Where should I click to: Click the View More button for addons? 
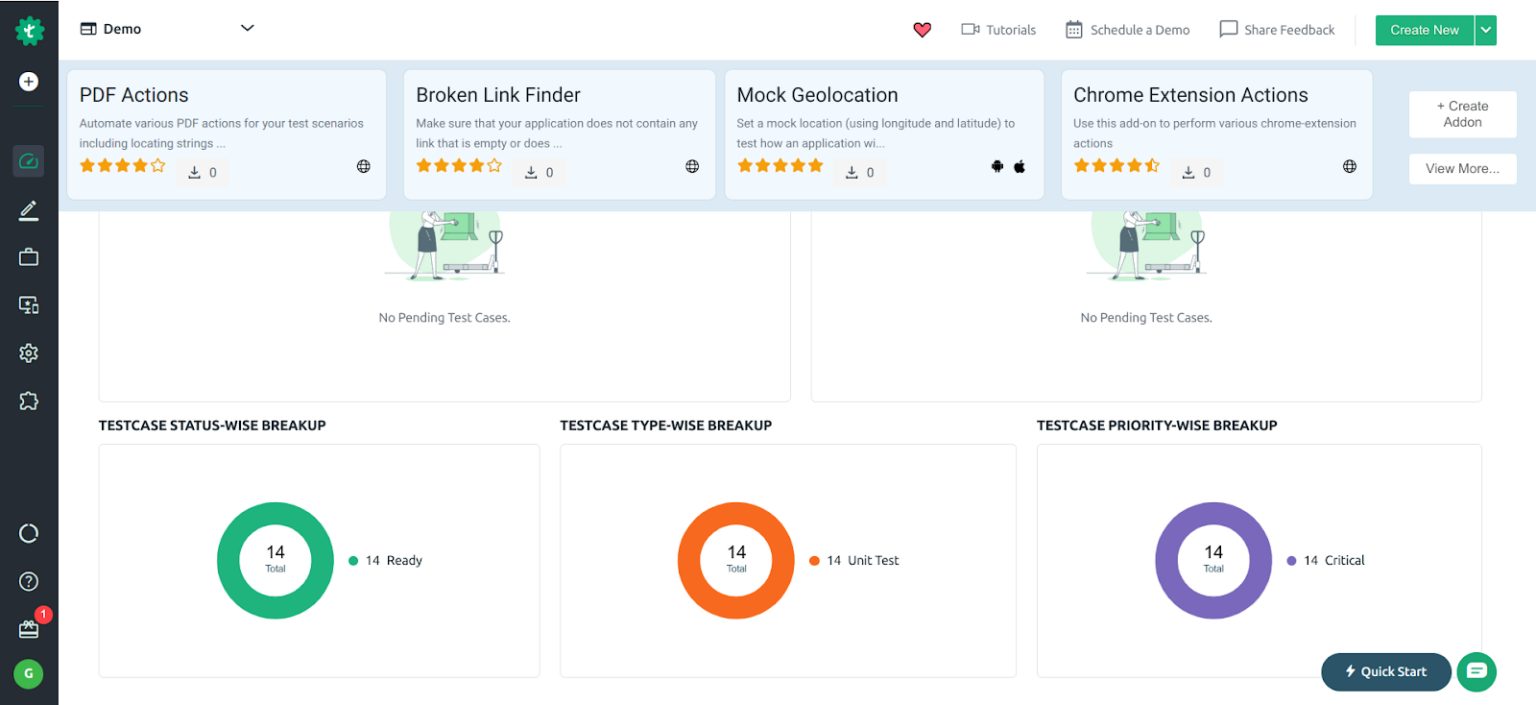(1462, 168)
